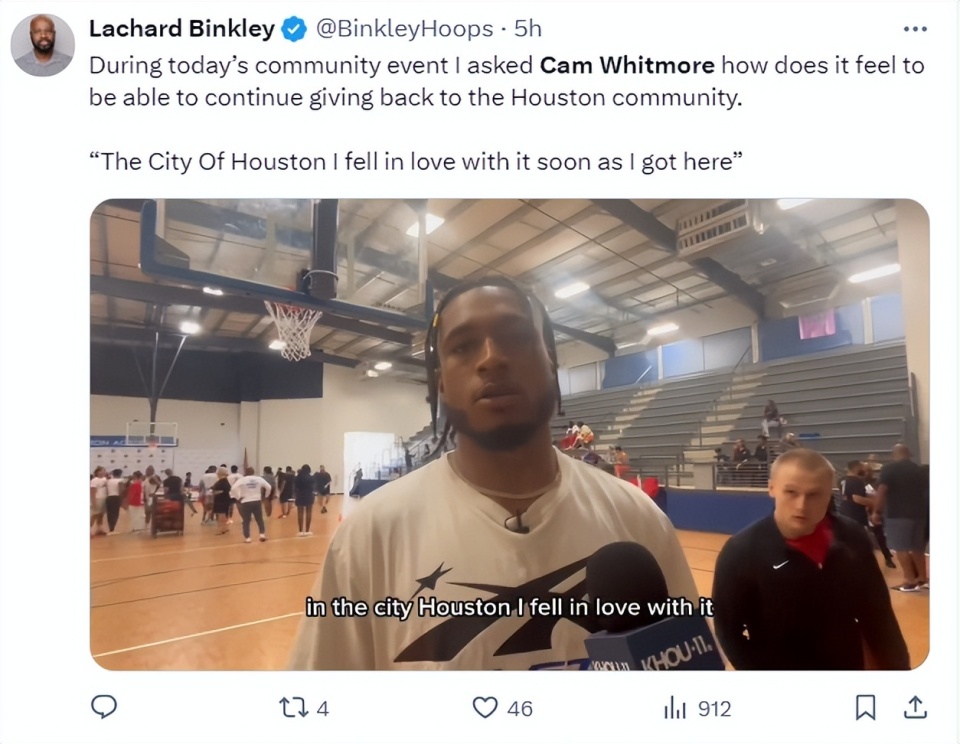The height and width of the screenshot is (744, 960).
Task: Play the Cam Whitmore interview video
Action: (x=509, y=434)
